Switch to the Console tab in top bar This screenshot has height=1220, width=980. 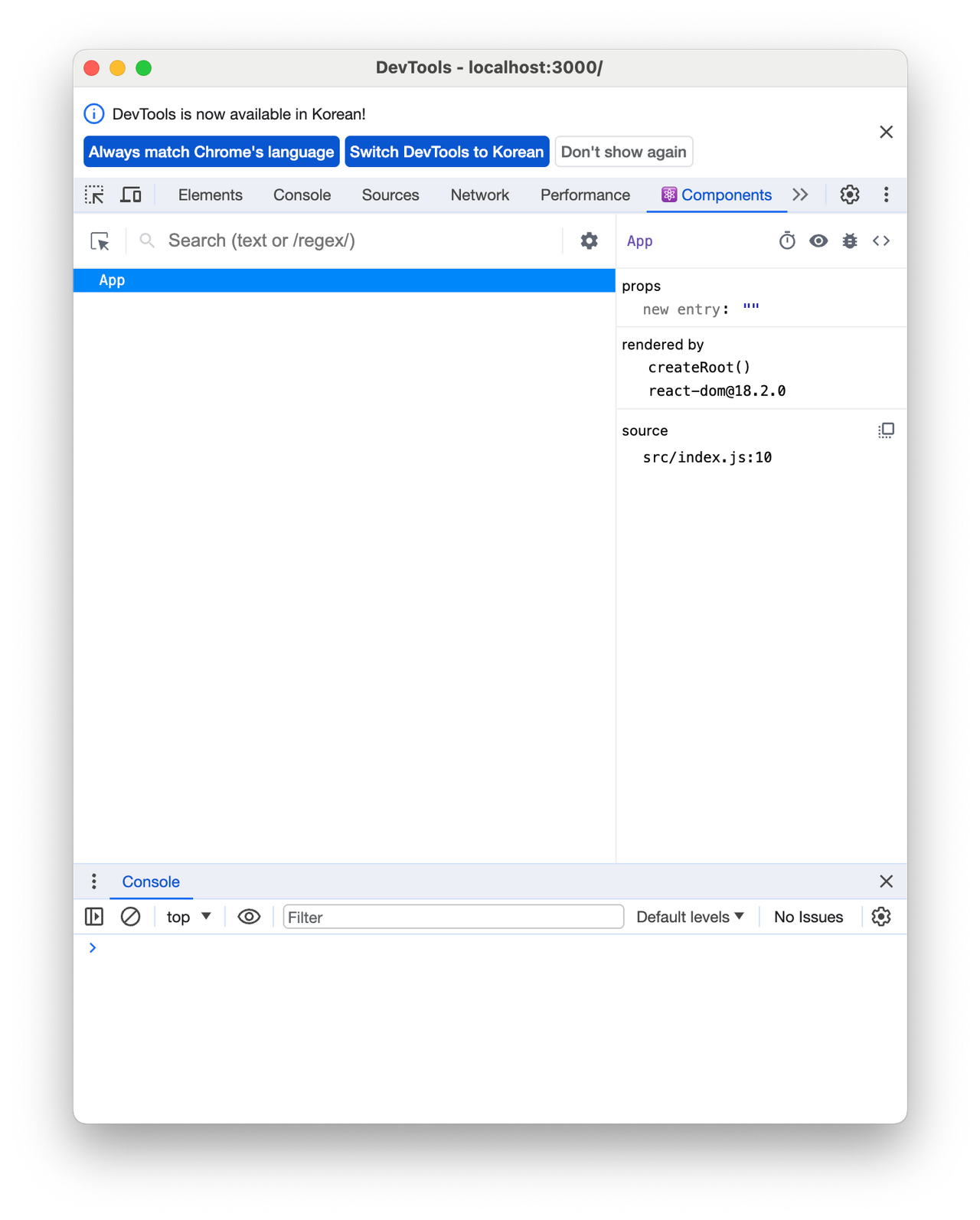pos(302,195)
